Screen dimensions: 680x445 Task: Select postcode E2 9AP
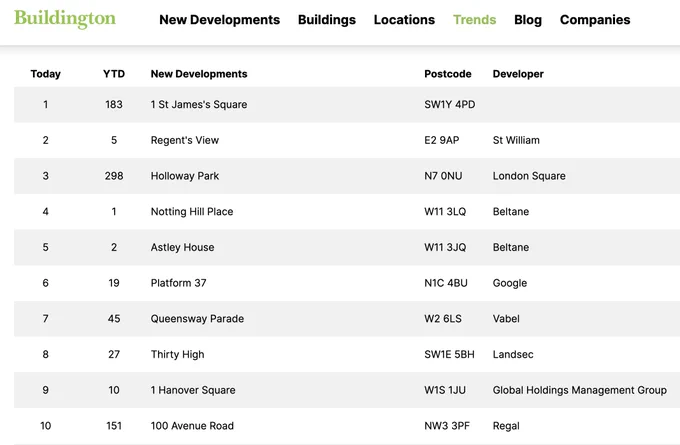[x=441, y=140]
